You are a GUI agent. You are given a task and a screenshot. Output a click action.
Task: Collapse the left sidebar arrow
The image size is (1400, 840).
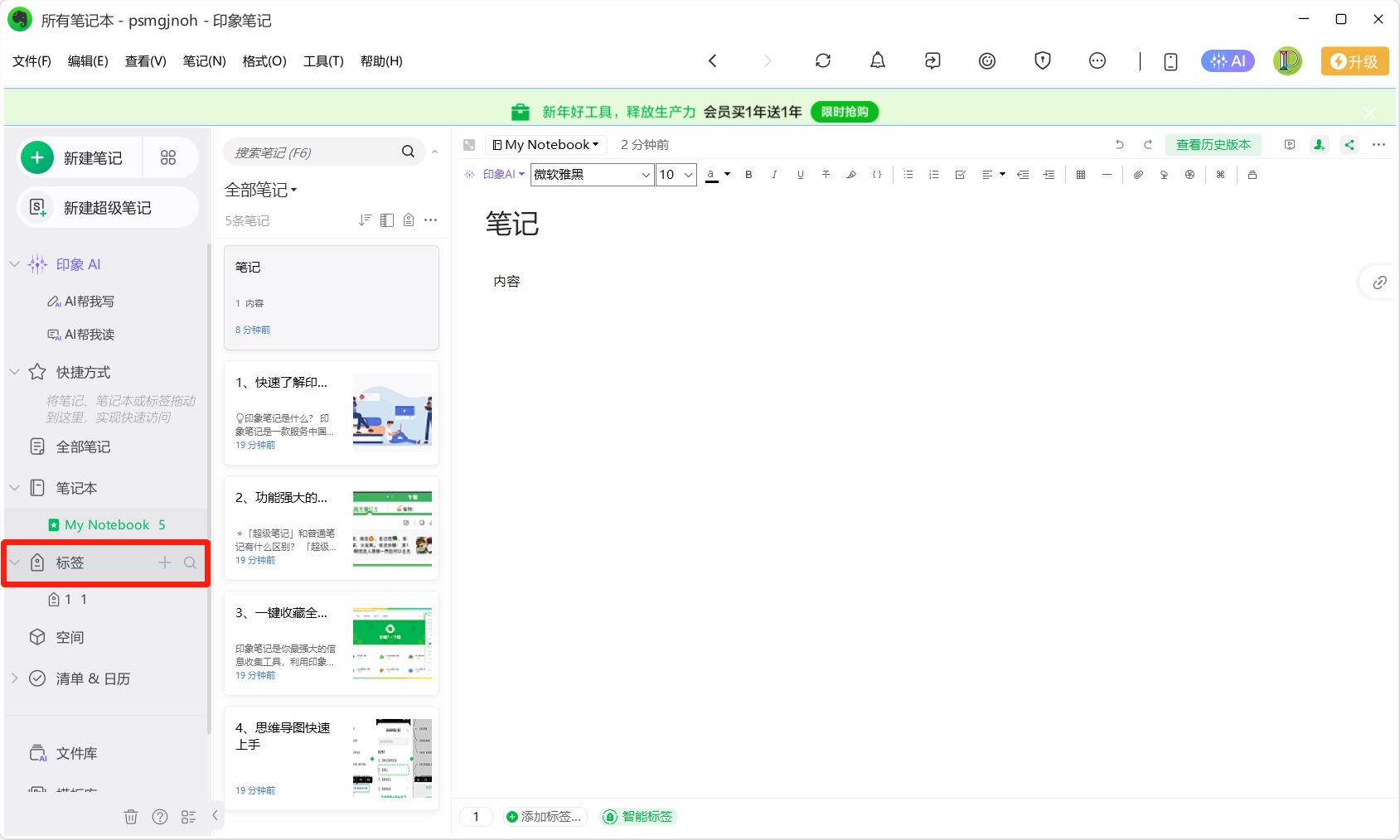click(215, 815)
